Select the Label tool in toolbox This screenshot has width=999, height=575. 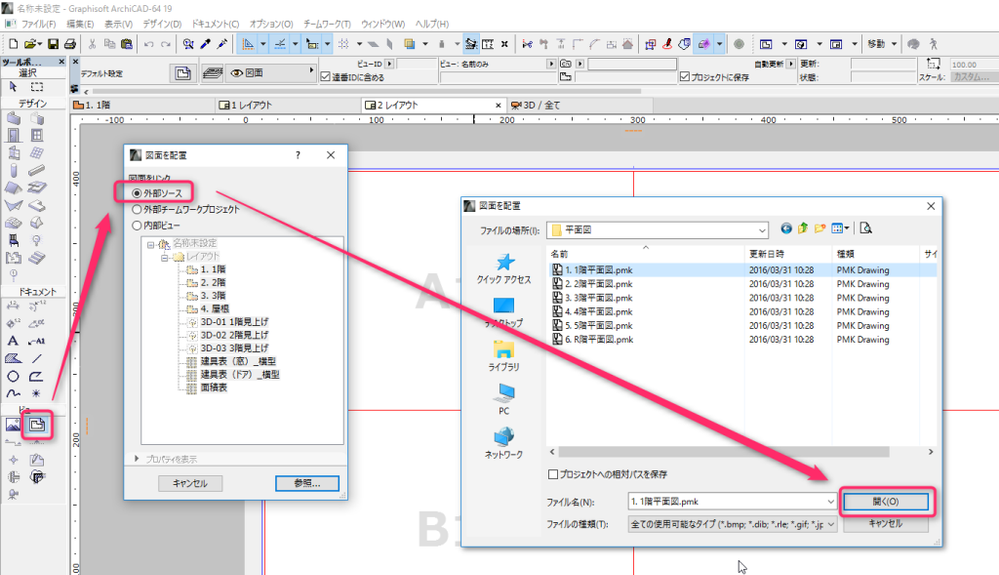point(36,341)
